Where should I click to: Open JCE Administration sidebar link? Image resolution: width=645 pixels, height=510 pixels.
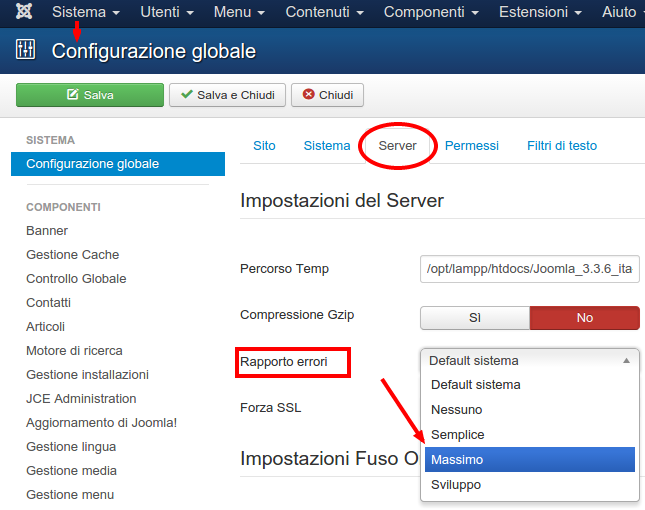[81, 398]
